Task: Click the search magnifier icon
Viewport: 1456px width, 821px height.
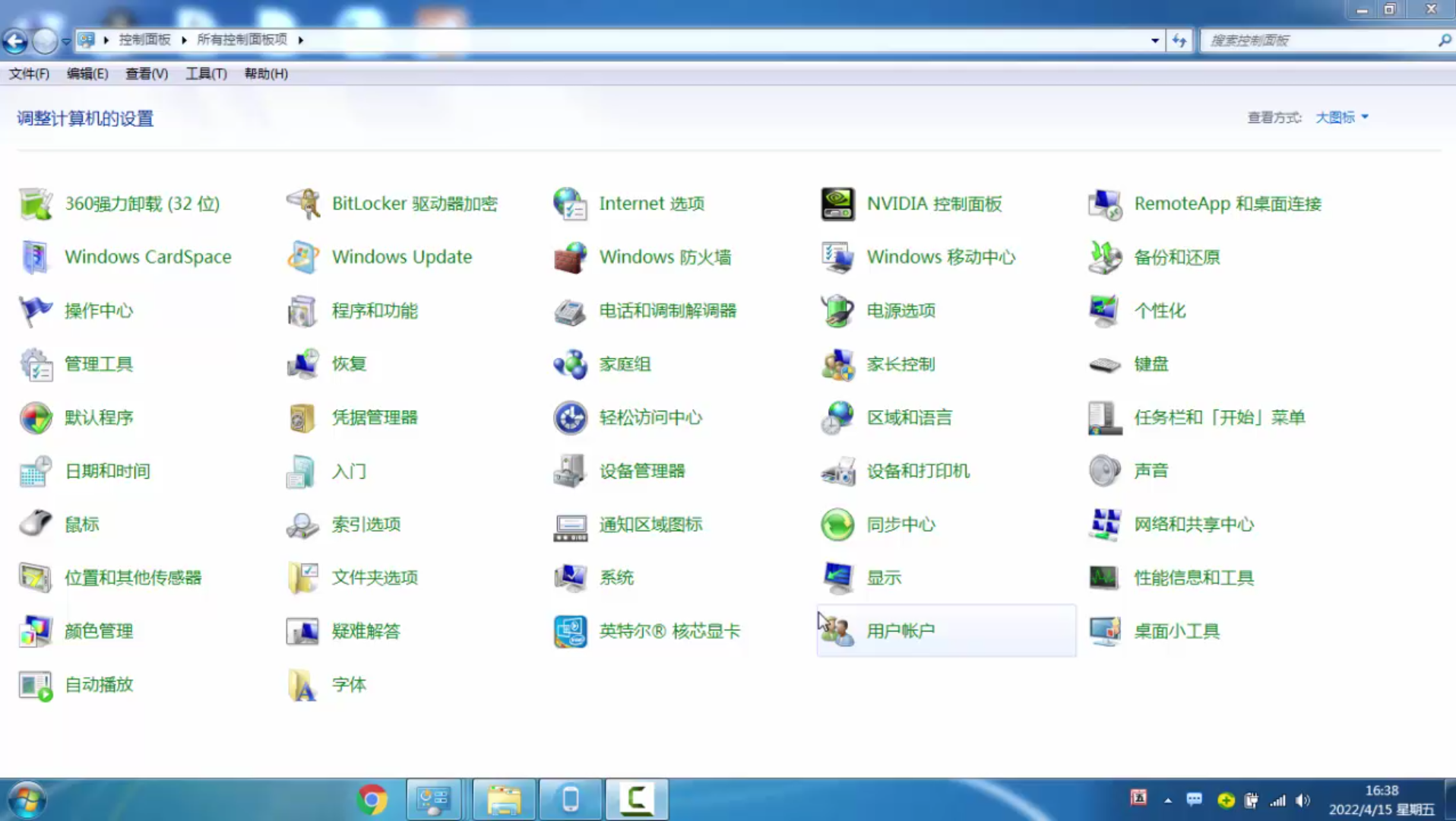Action: 1445,40
